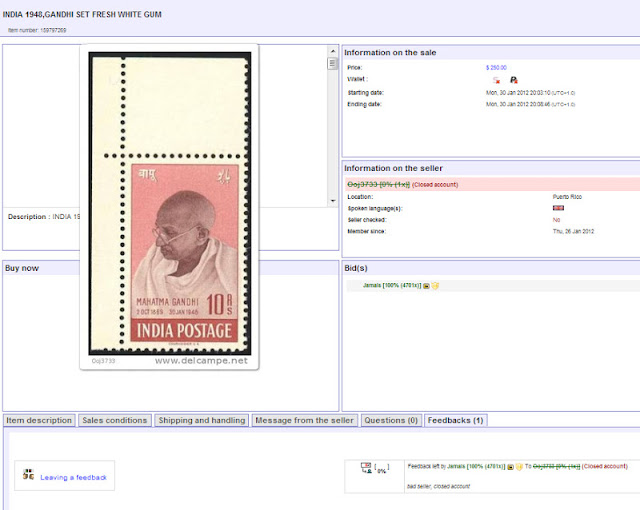Click the card icon beside bidder Jamals
This screenshot has height=510, width=640.
click(x=426, y=286)
